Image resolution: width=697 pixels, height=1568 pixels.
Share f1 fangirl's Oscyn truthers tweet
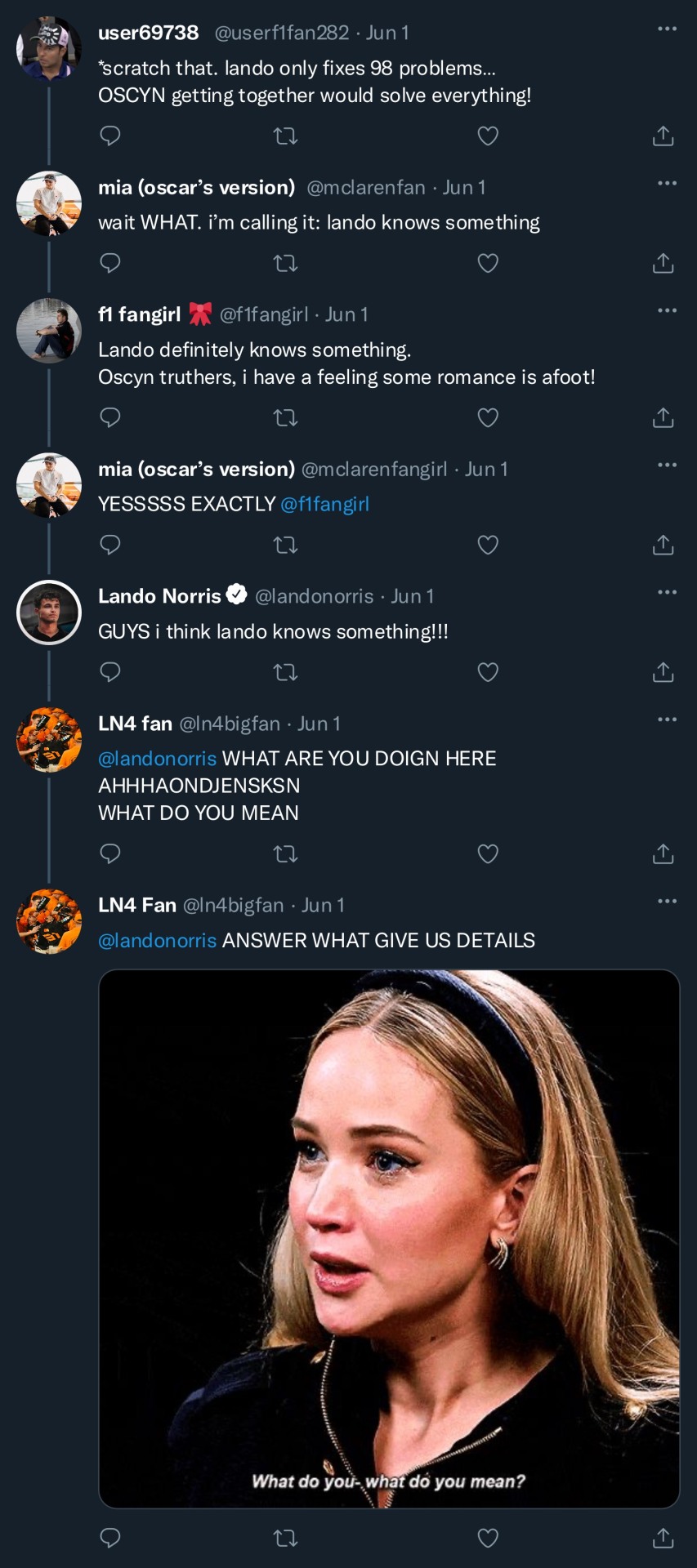click(x=663, y=418)
